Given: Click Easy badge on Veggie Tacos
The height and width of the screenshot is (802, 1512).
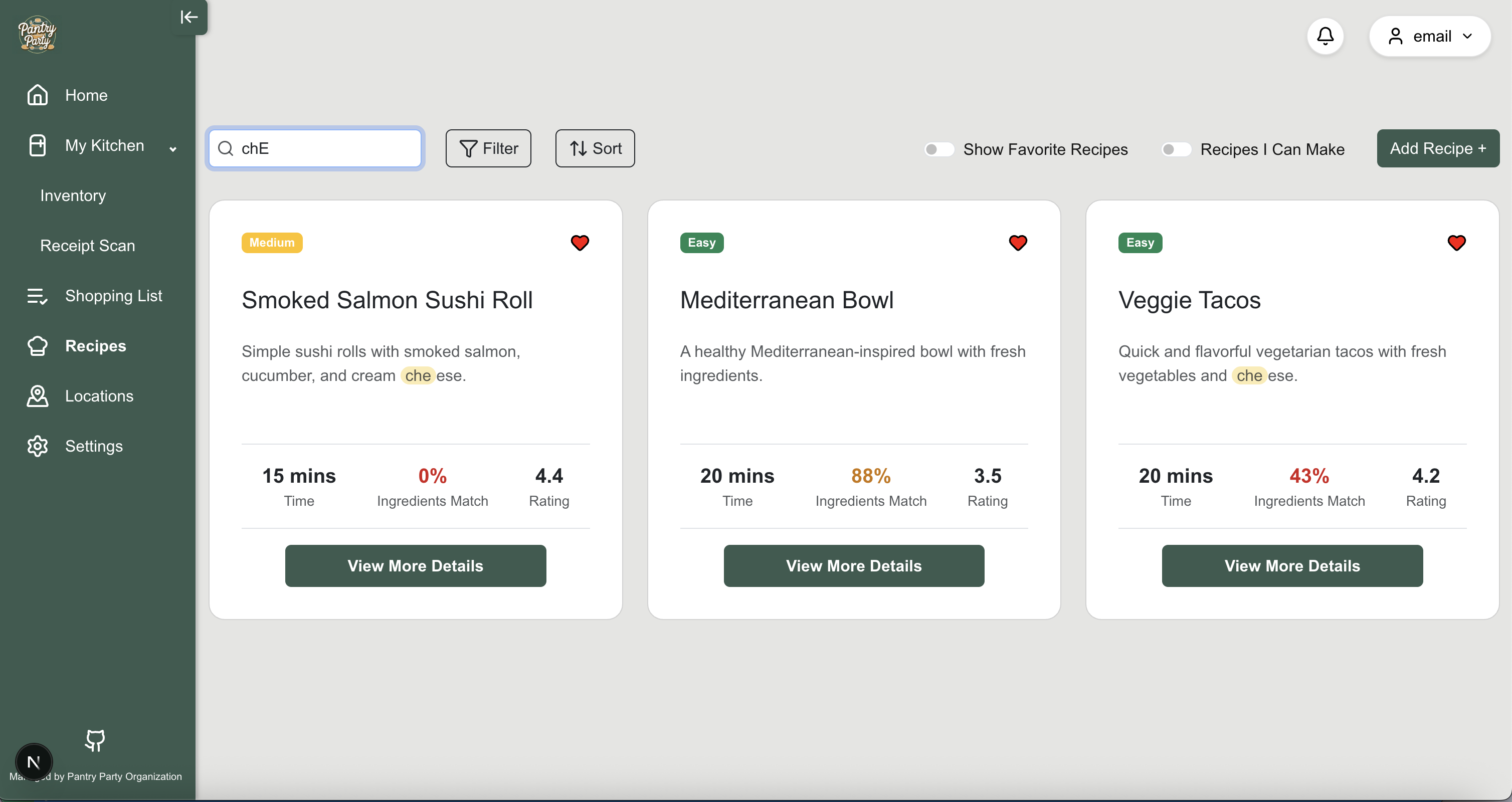Looking at the screenshot, I should click(1140, 243).
